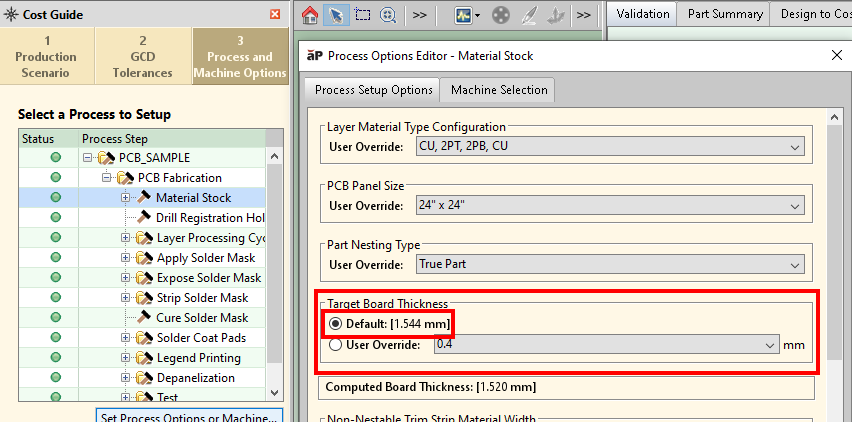
Task: Open the board thickness override value dropdown
Action: pyautogui.click(x=606, y=345)
